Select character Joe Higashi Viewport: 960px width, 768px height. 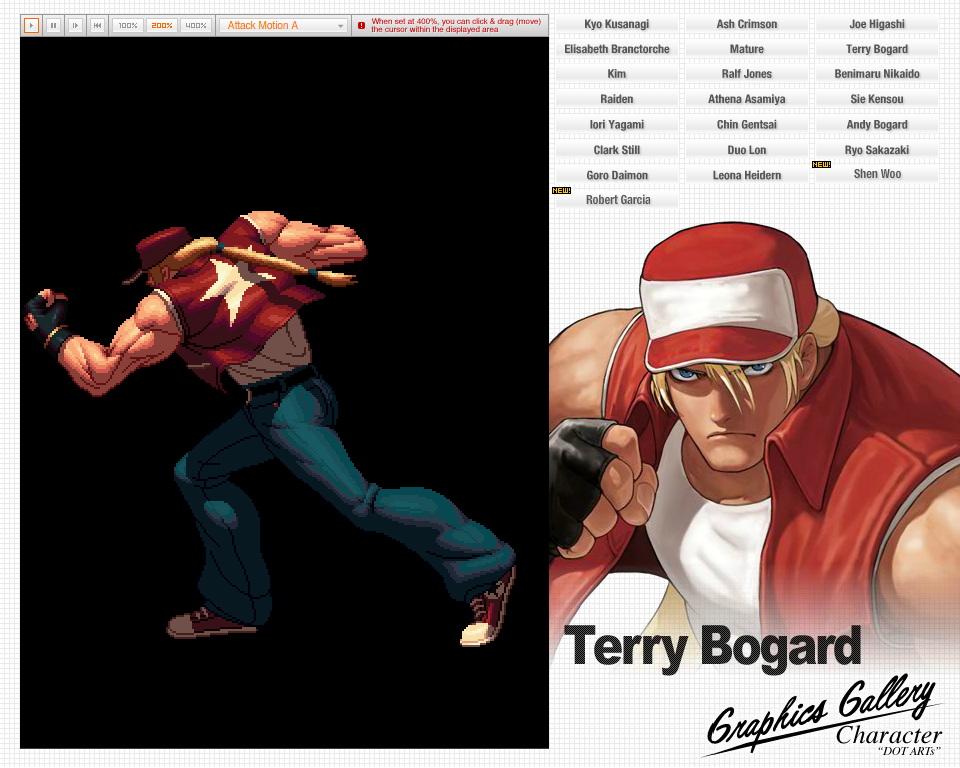click(x=877, y=24)
